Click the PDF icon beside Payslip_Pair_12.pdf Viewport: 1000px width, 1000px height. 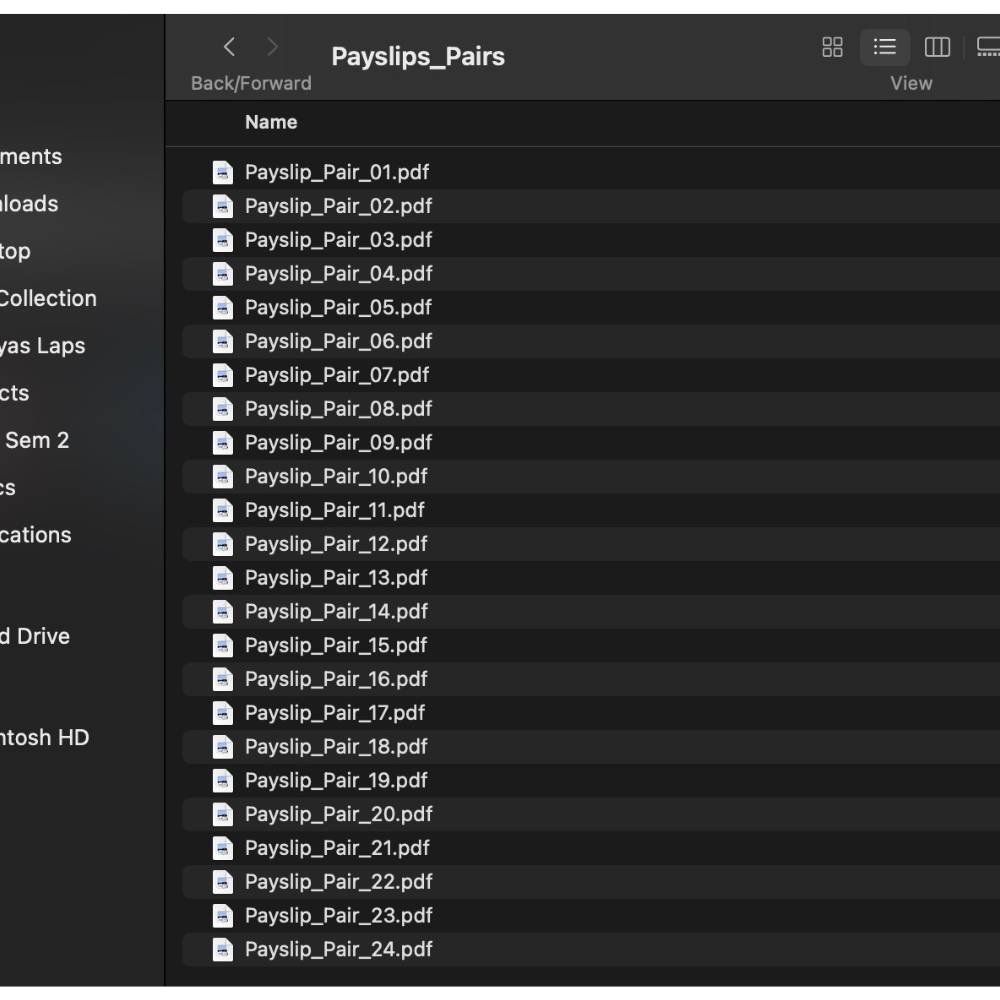222,544
